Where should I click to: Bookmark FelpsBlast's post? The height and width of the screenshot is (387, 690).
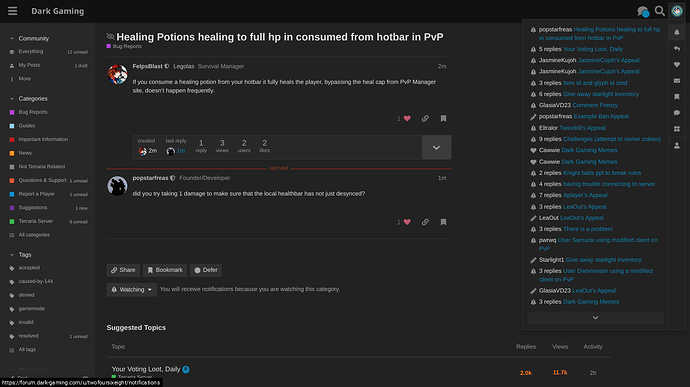pyautogui.click(x=443, y=118)
